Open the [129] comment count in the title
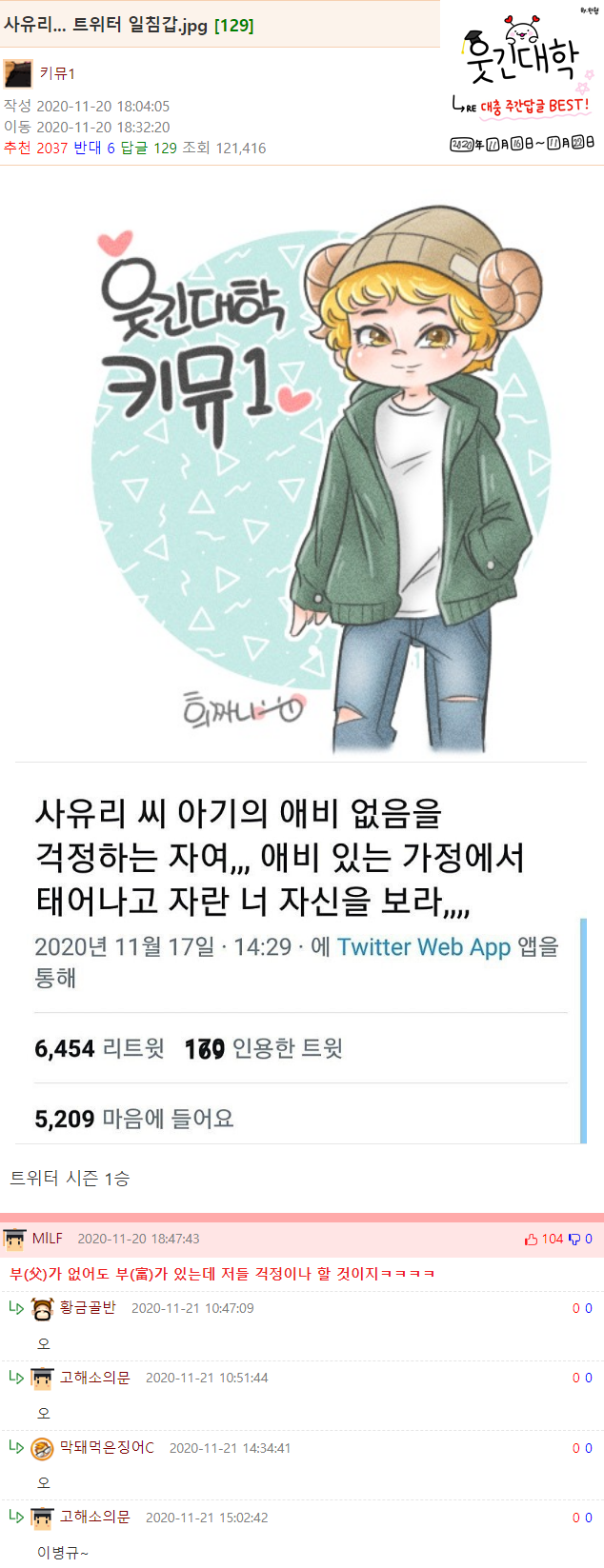The image size is (604, 1568). coord(234,26)
